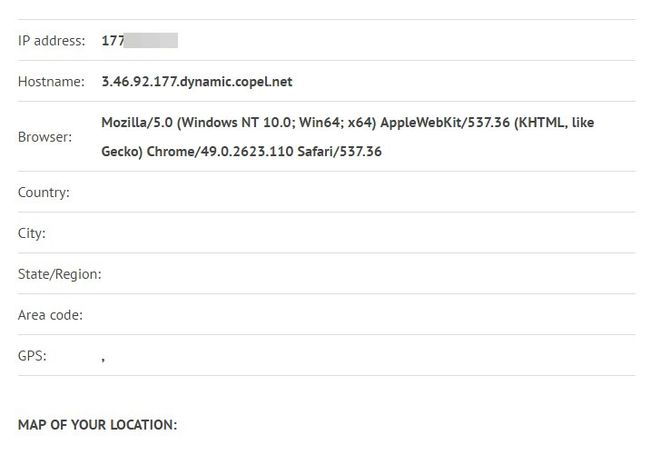
Task: Click the Mozilla/5.0 user agent first line
Action: pos(348,122)
